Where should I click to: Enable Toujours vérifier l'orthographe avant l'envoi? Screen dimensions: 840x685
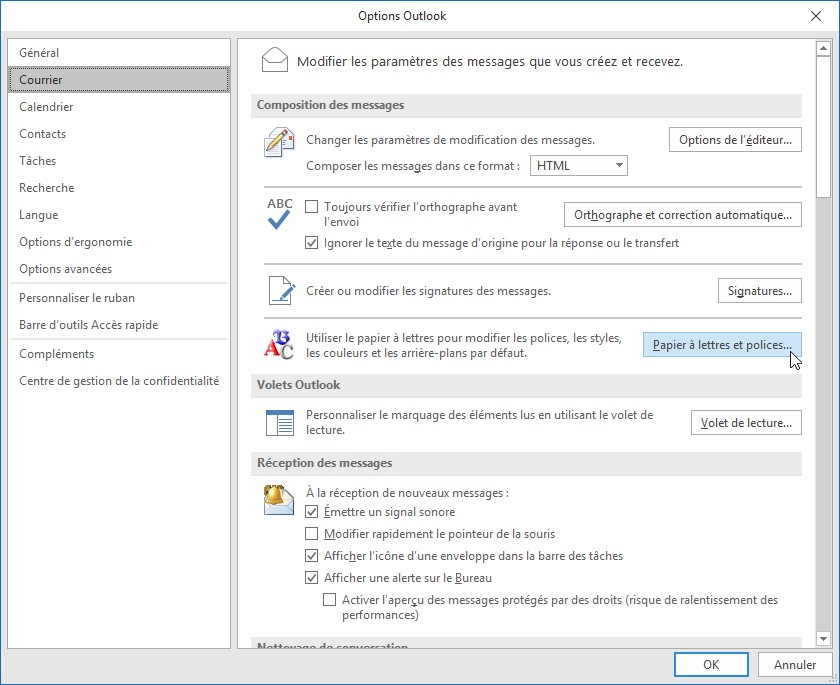tap(311, 207)
